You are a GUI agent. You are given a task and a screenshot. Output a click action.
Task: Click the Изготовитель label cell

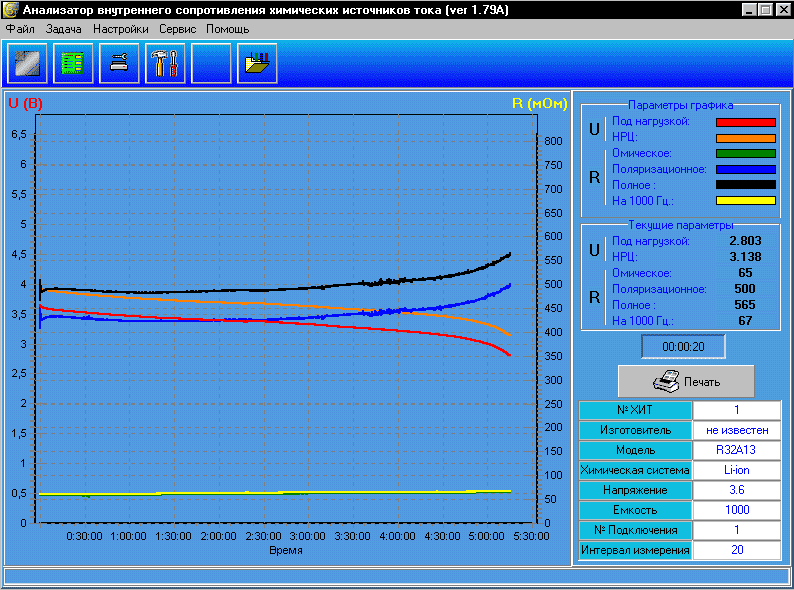(635, 430)
